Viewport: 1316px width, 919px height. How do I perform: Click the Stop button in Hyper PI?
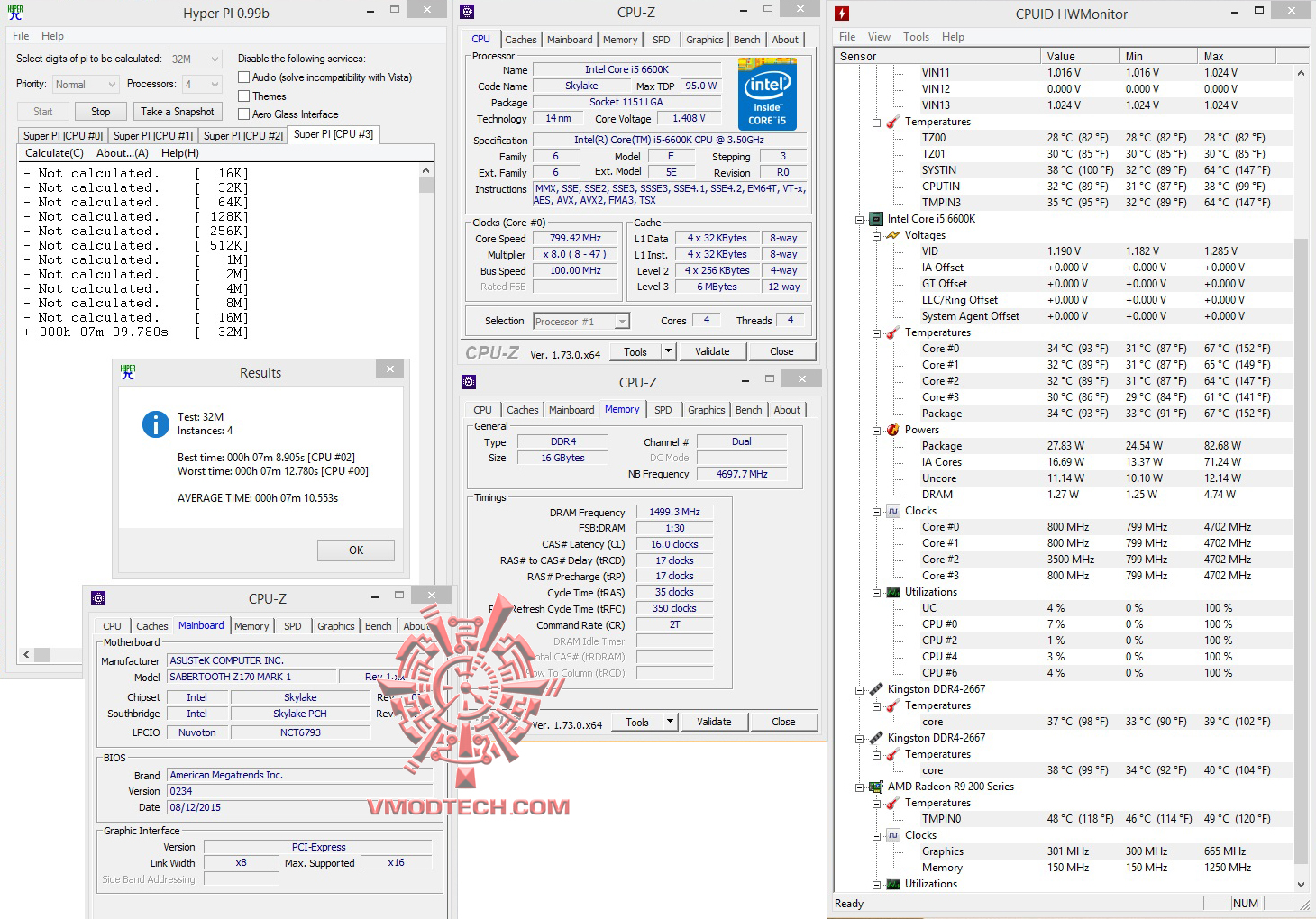(x=101, y=112)
